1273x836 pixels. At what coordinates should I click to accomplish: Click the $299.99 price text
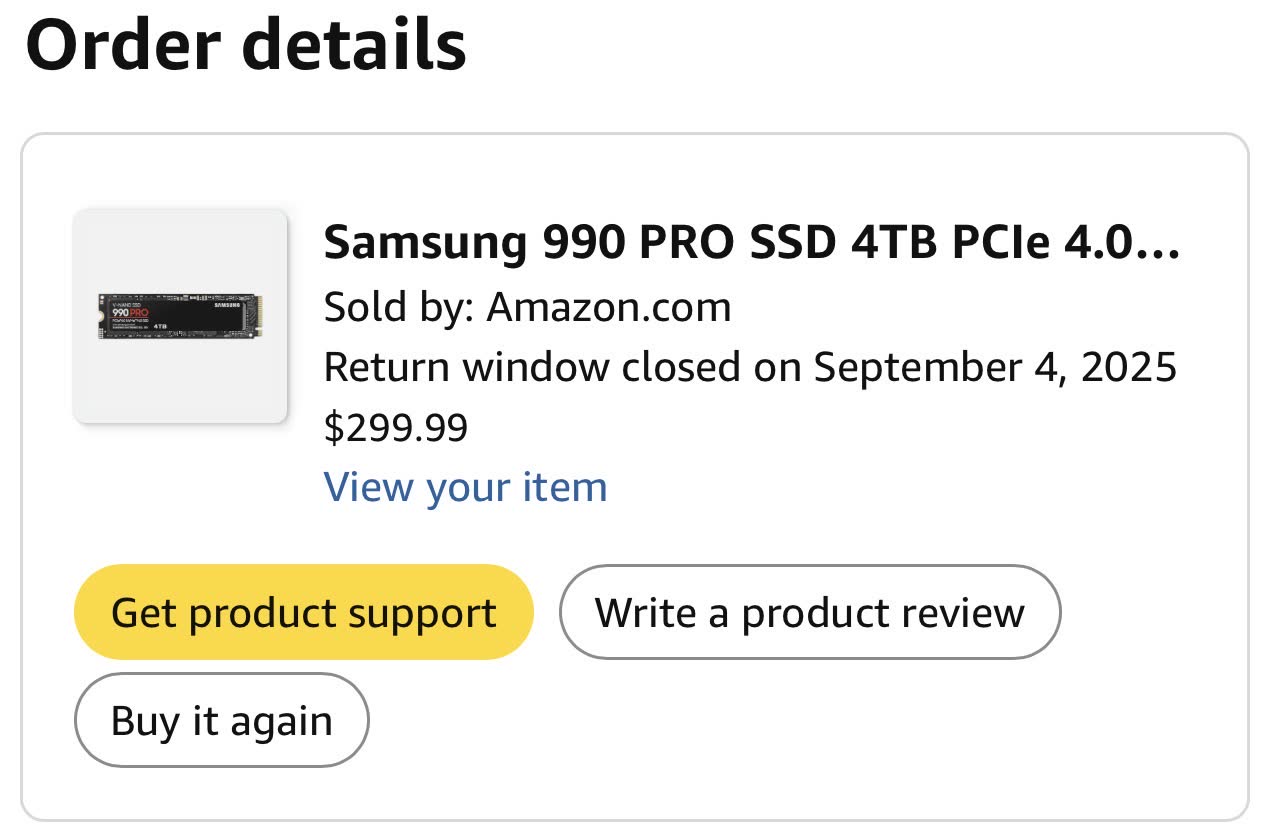[x=396, y=428]
